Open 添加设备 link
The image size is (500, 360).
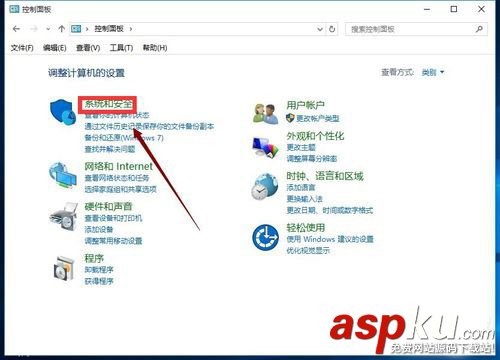[x=99, y=229]
